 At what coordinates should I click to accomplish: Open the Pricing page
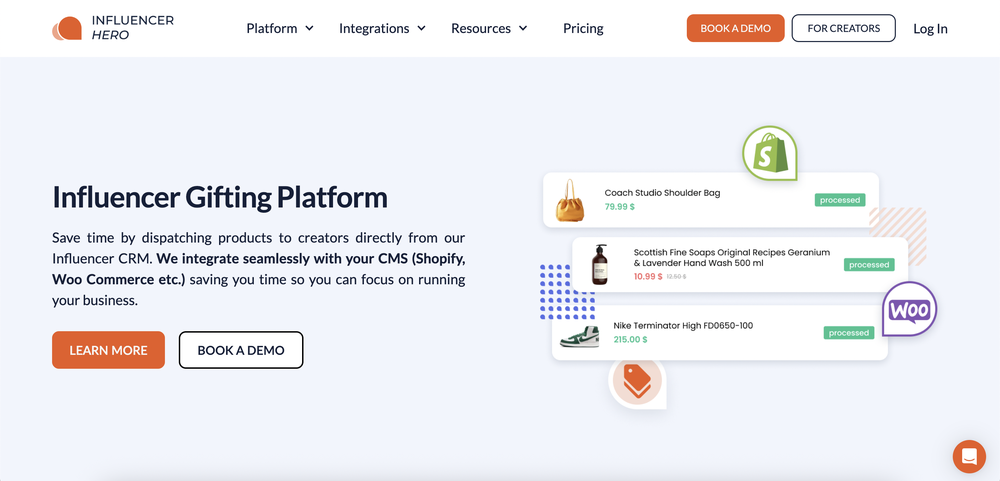pyautogui.click(x=583, y=28)
